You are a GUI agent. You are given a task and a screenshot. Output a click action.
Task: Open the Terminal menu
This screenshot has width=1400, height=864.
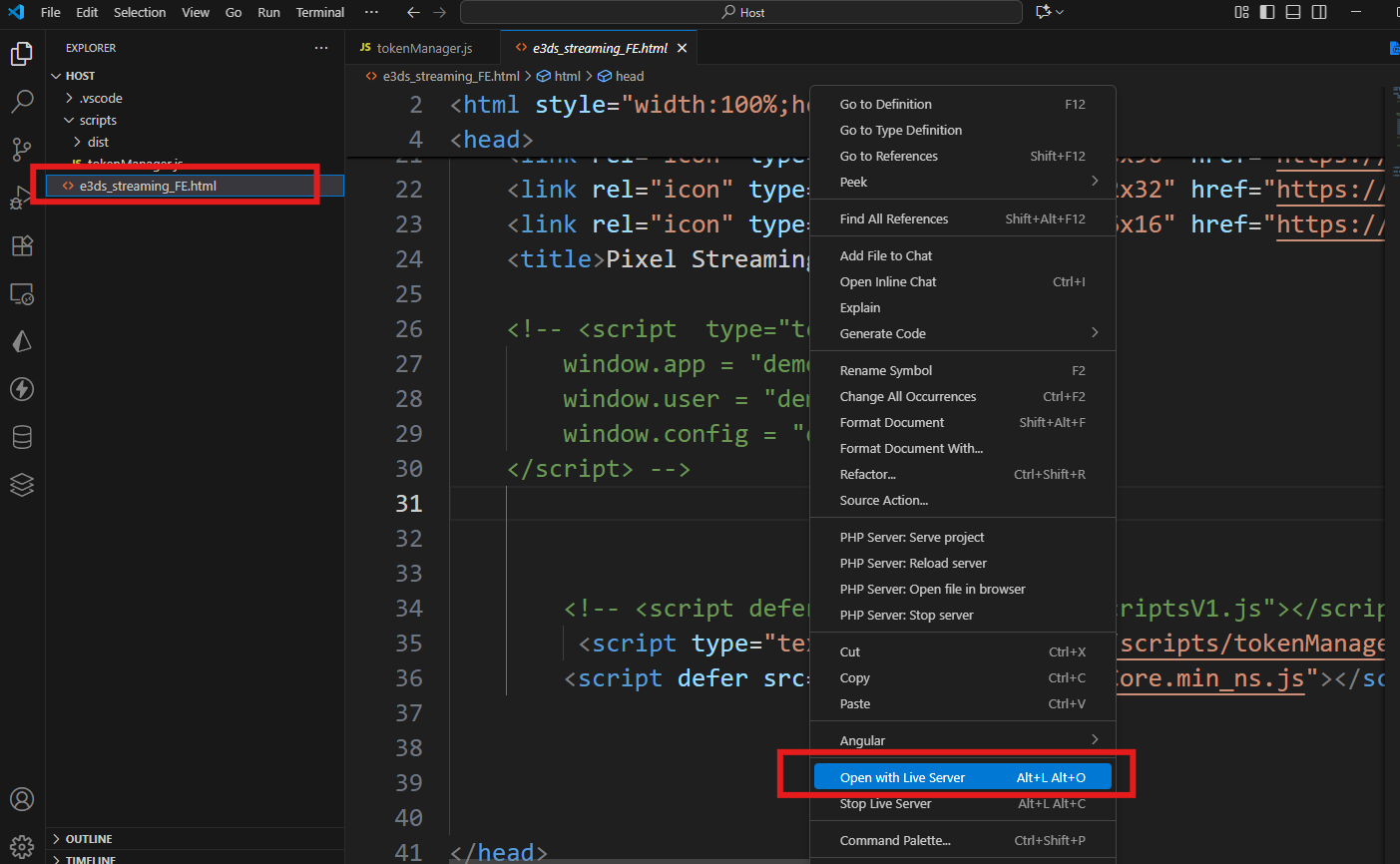coord(320,12)
